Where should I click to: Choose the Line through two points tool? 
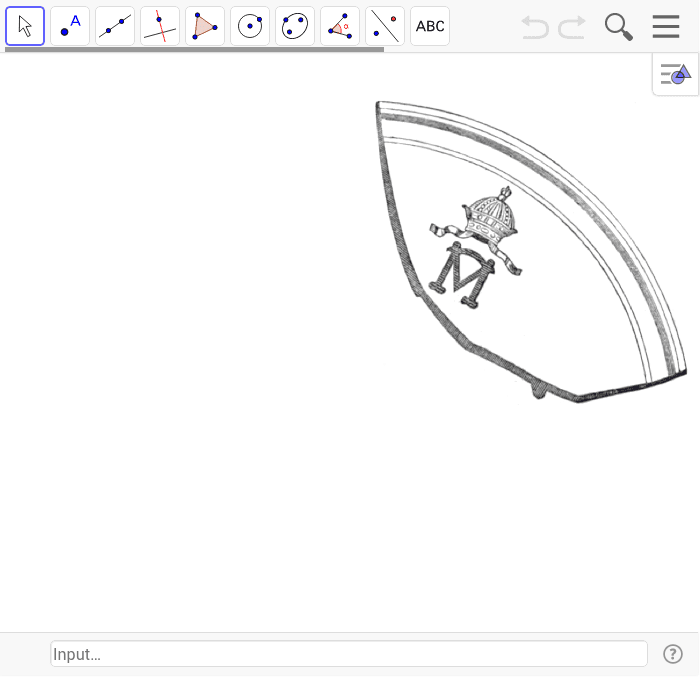115,26
